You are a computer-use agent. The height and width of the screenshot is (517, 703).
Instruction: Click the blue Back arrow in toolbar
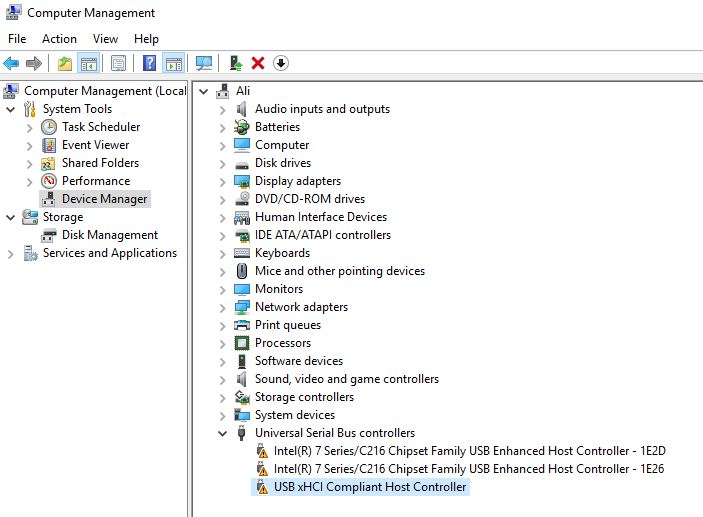click(12, 63)
